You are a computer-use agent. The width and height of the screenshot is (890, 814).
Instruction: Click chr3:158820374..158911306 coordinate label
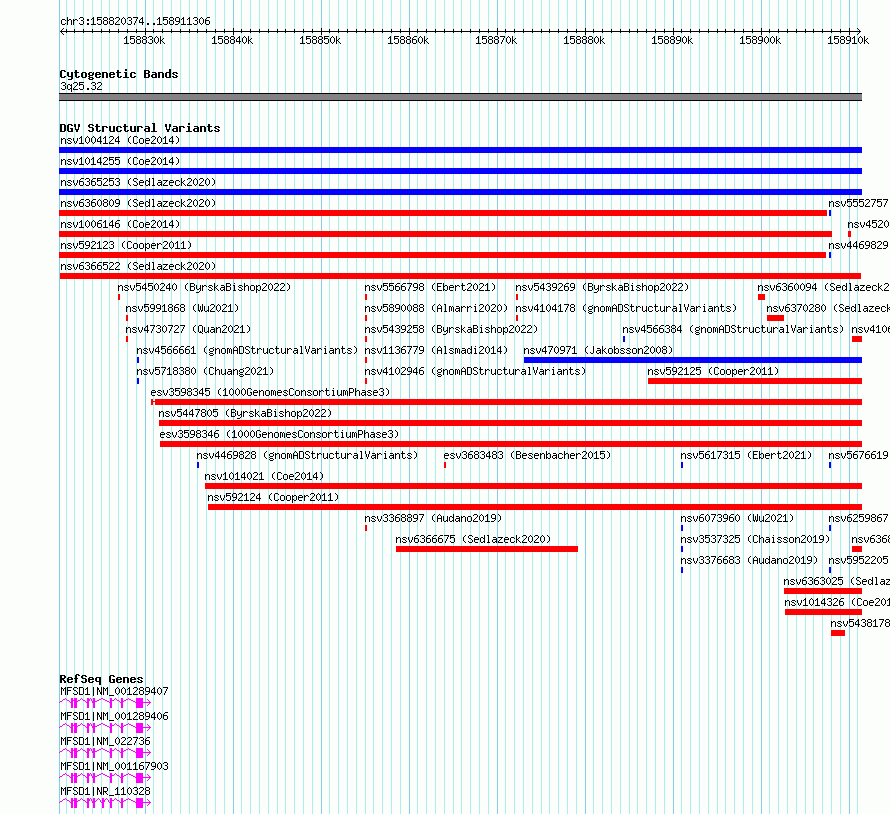[135, 21]
